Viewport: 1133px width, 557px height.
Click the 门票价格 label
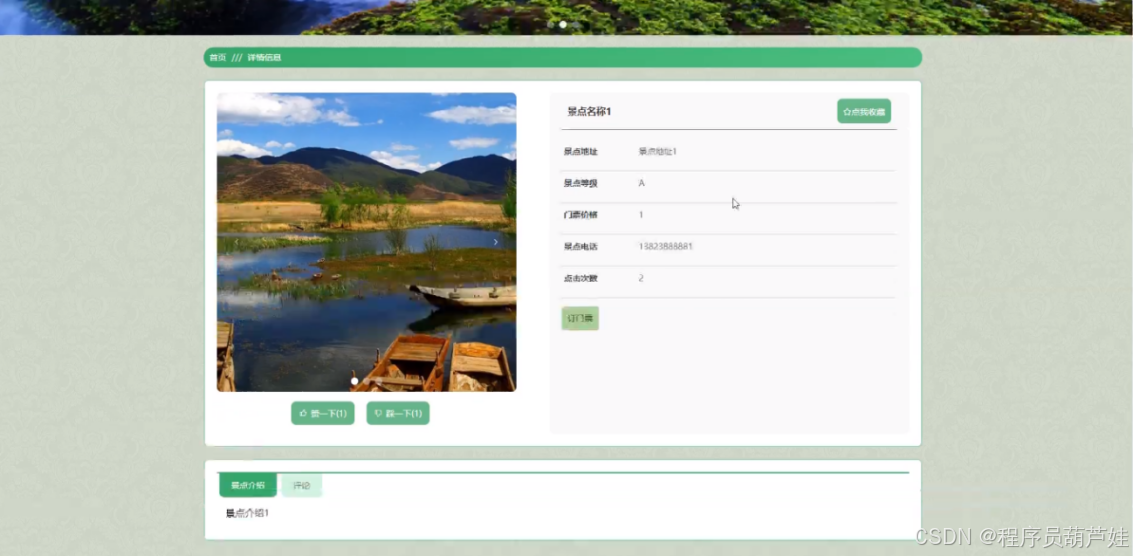[x=581, y=215]
